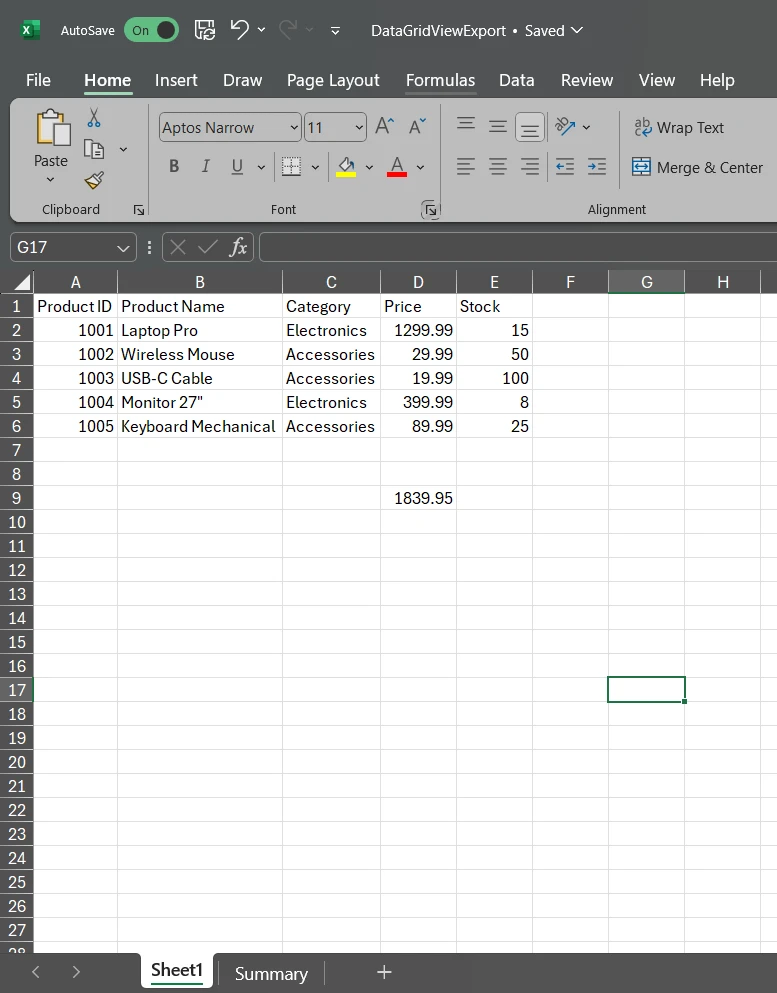Open the Name Box dropdown arrow
The height and width of the screenshot is (993, 777).
pos(123,248)
